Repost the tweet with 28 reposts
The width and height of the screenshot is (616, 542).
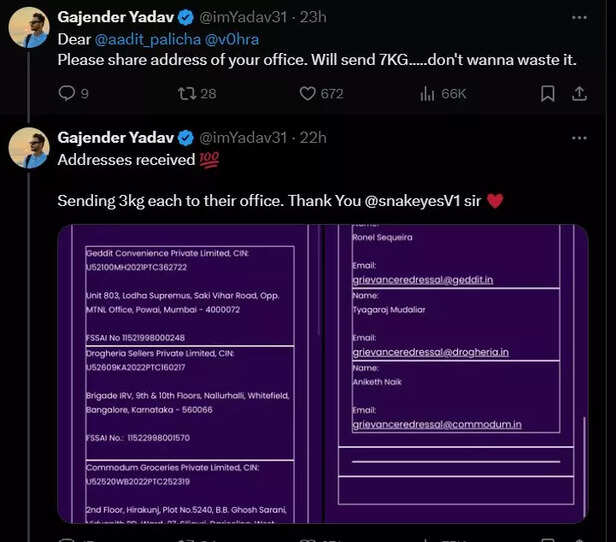tap(185, 93)
